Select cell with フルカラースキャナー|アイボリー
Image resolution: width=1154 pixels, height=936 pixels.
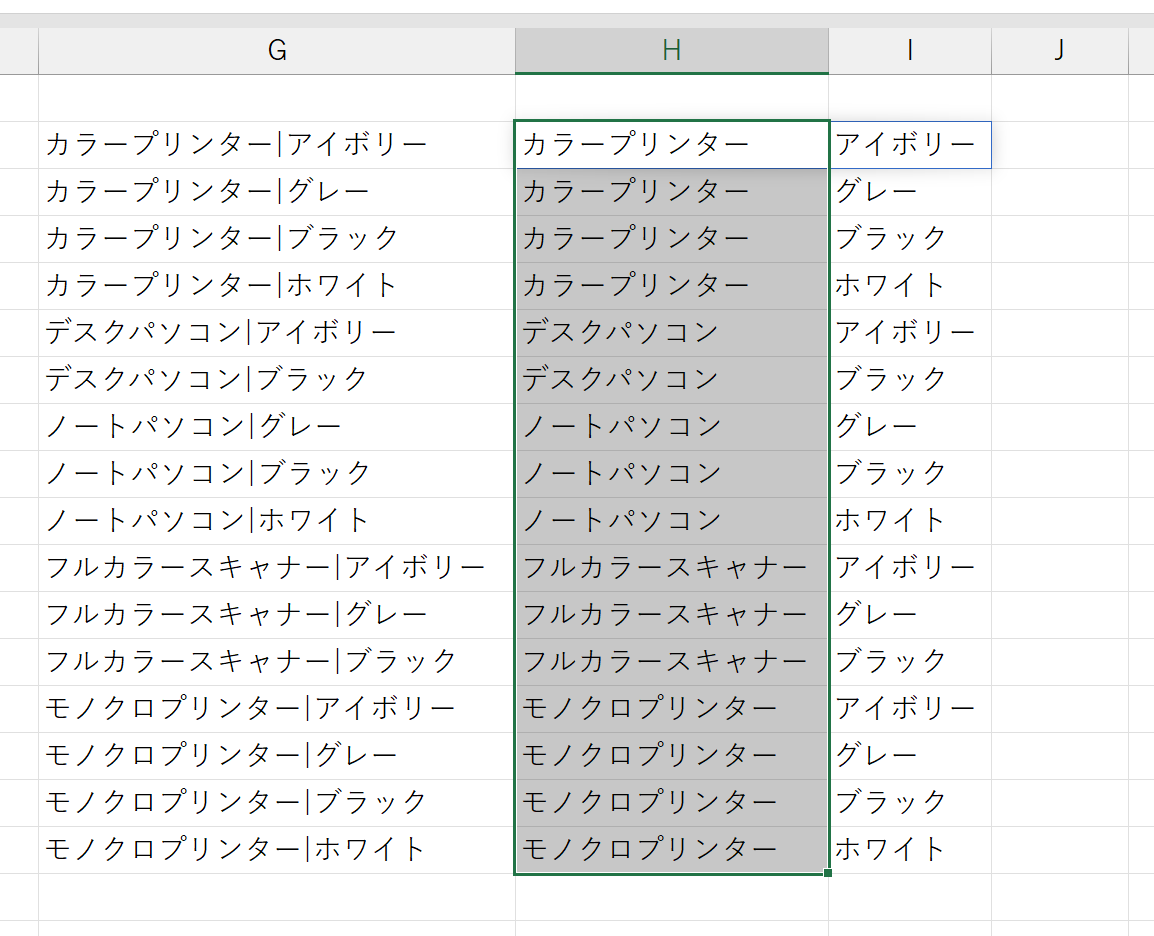pos(277,568)
